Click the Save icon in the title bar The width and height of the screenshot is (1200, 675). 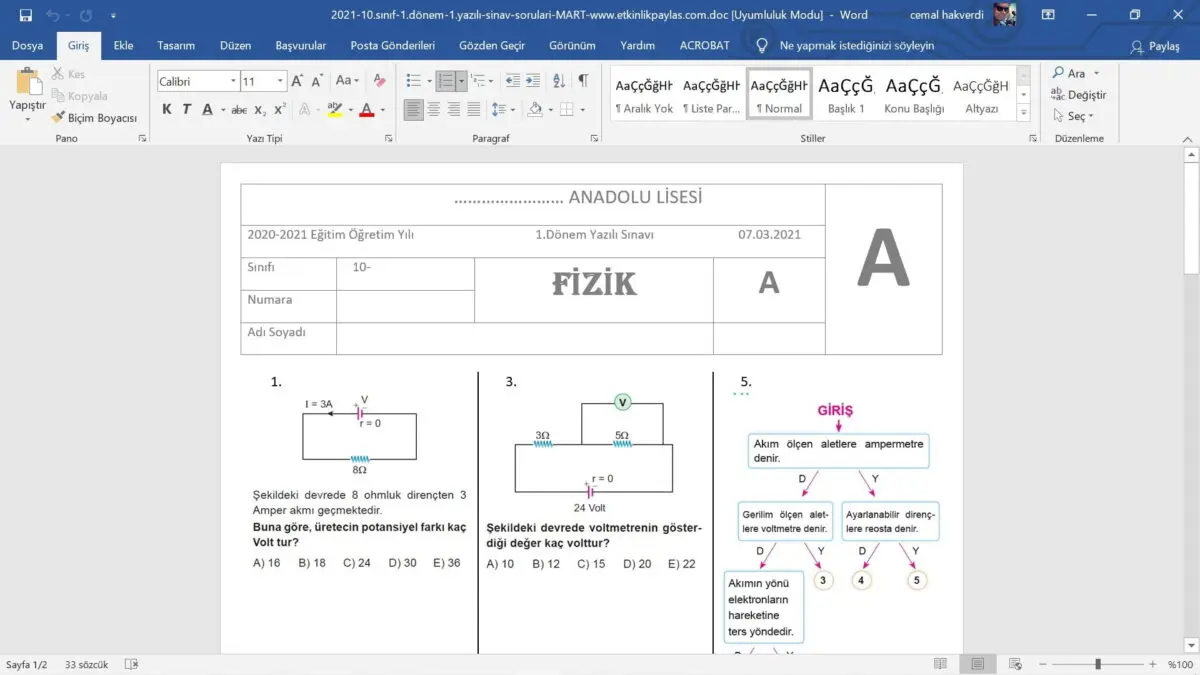[x=26, y=15]
